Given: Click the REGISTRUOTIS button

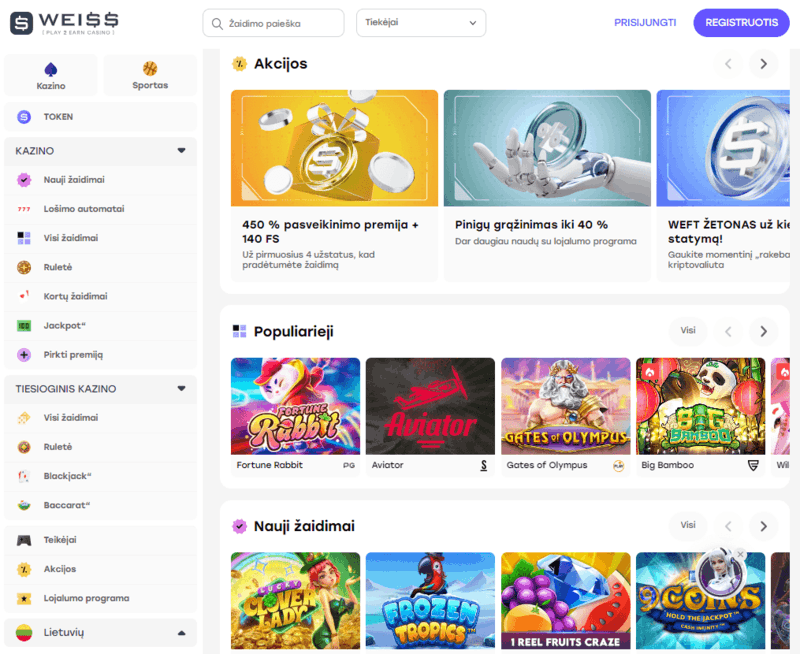Looking at the screenshot, I should point(741,23).
